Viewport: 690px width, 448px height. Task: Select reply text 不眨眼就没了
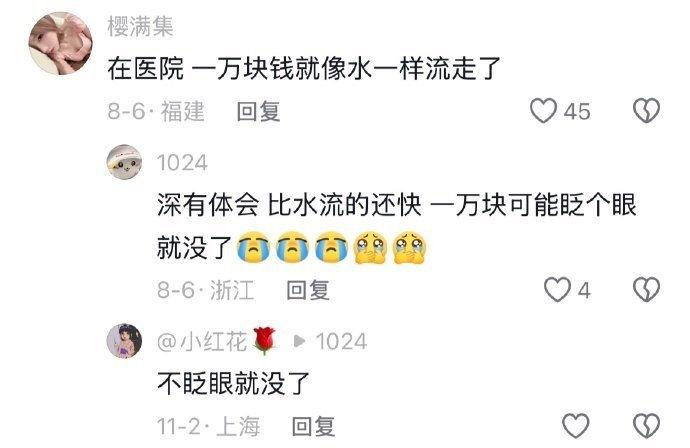pyautogui.click(x=234, y=383)
